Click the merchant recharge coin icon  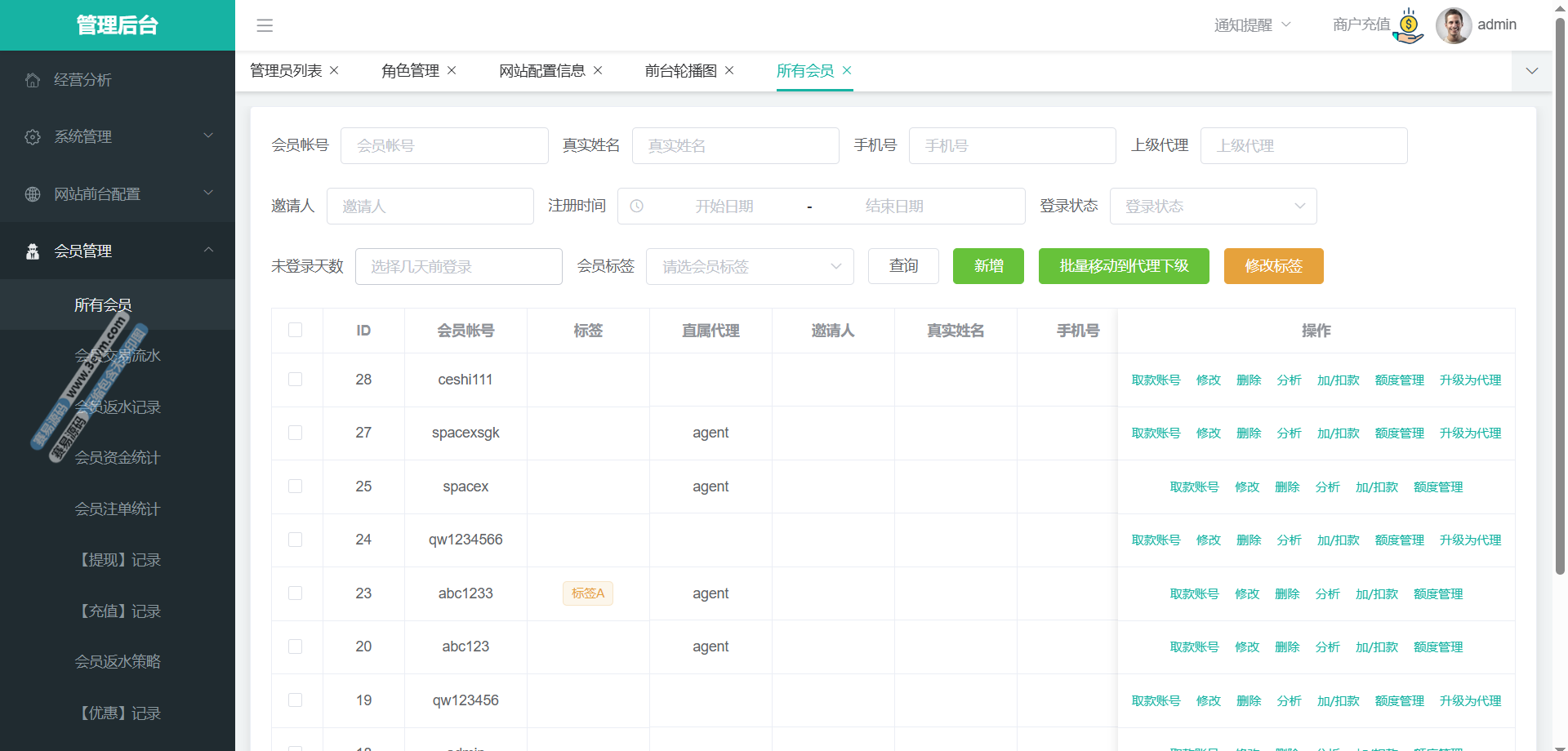1409,25
